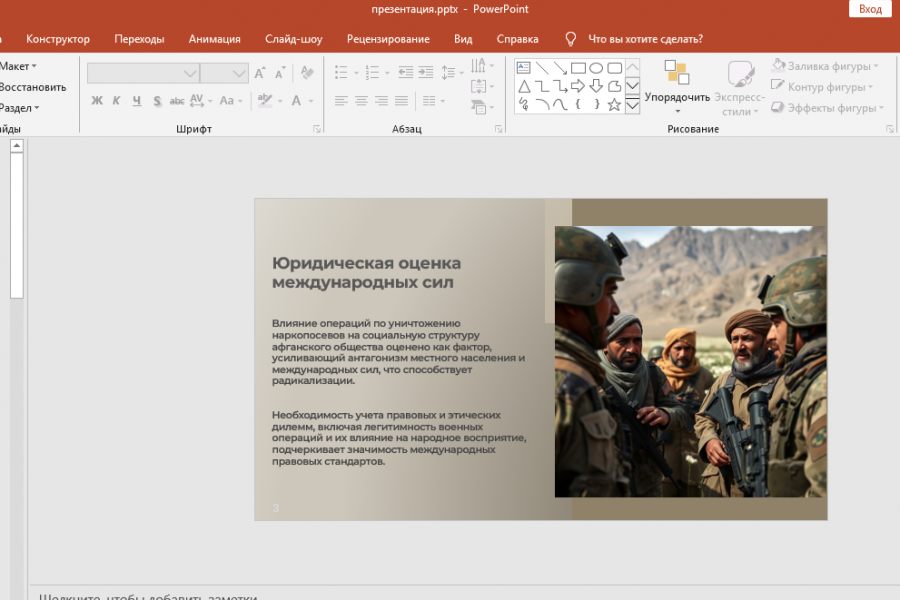The image size is (900, 600).
Task: Pick the triangle shape
Action: pos(523,86)
